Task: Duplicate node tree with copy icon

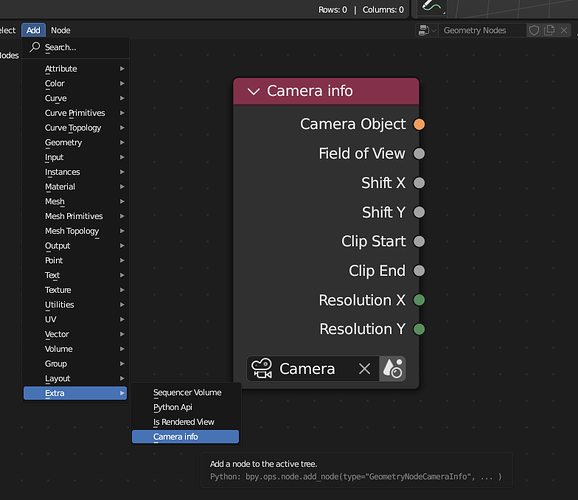Action: coord(549,30)
